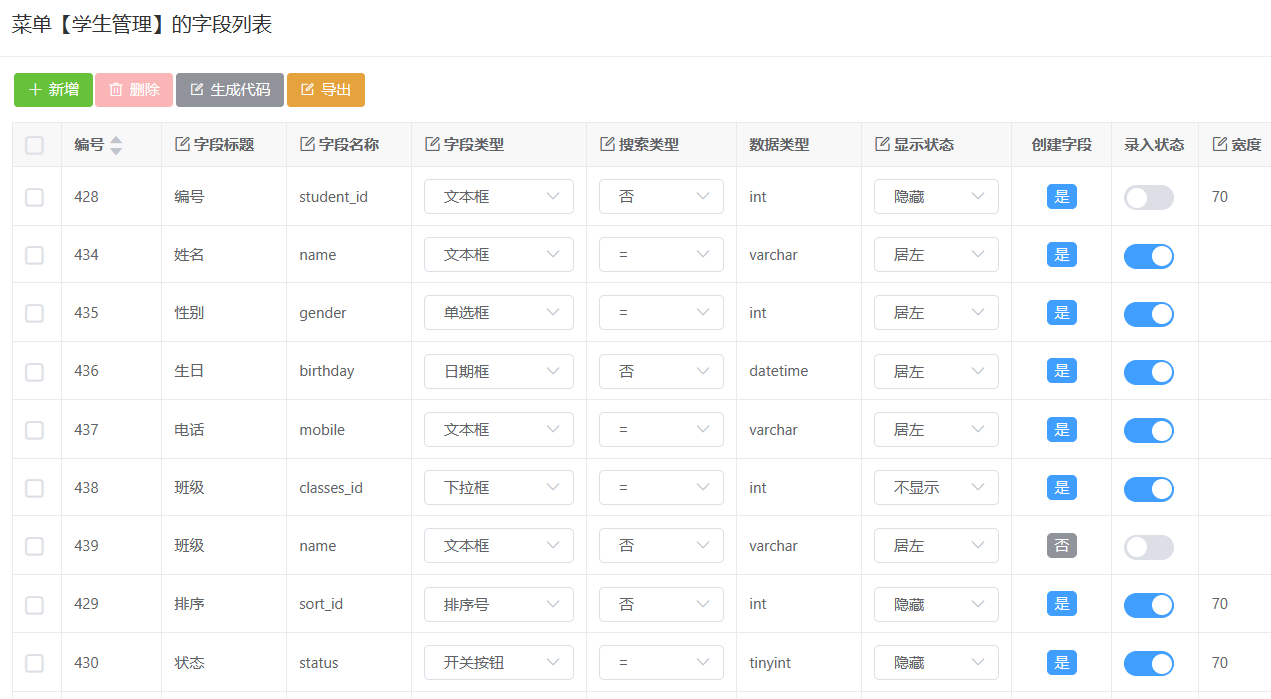1271x699 pixels.
Task: Expand 显示状态 dropdown for classes_id row
Action: [x=935, y=488]
